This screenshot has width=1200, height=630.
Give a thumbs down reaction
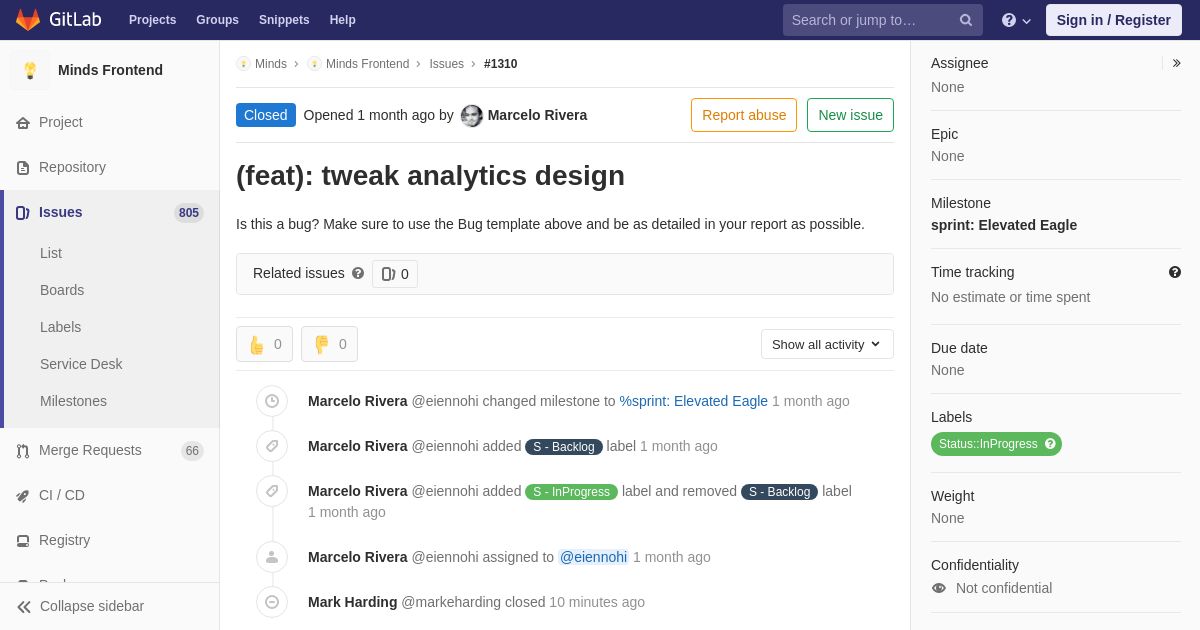[329, 344]
